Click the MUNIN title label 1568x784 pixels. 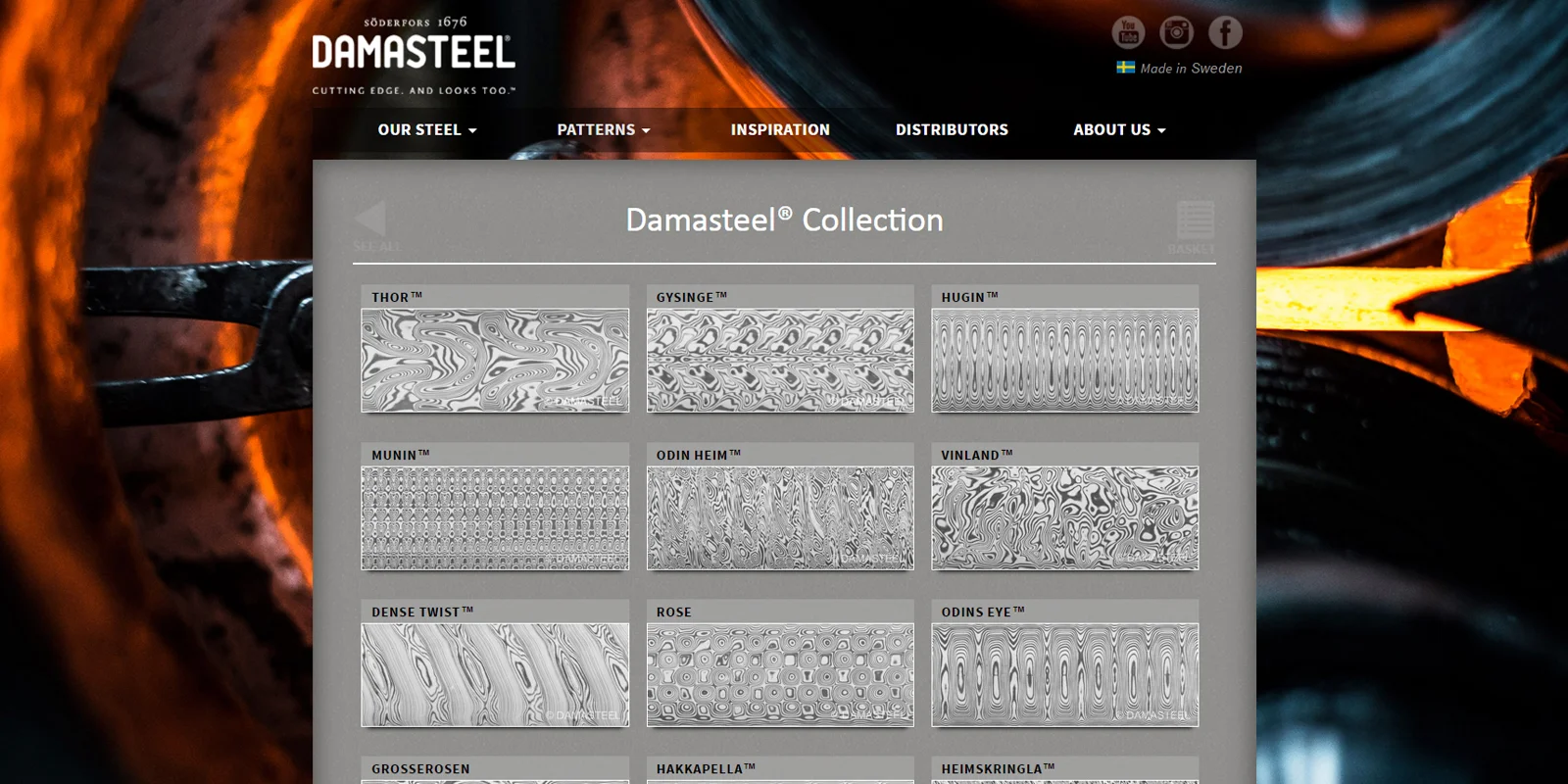[x=401, y=455]
